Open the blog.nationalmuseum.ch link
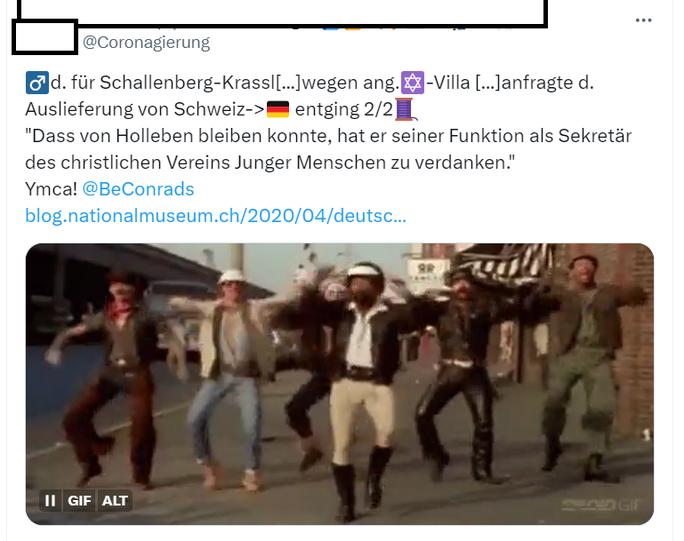This screenshot has height=541, width=684. (215, 216)
